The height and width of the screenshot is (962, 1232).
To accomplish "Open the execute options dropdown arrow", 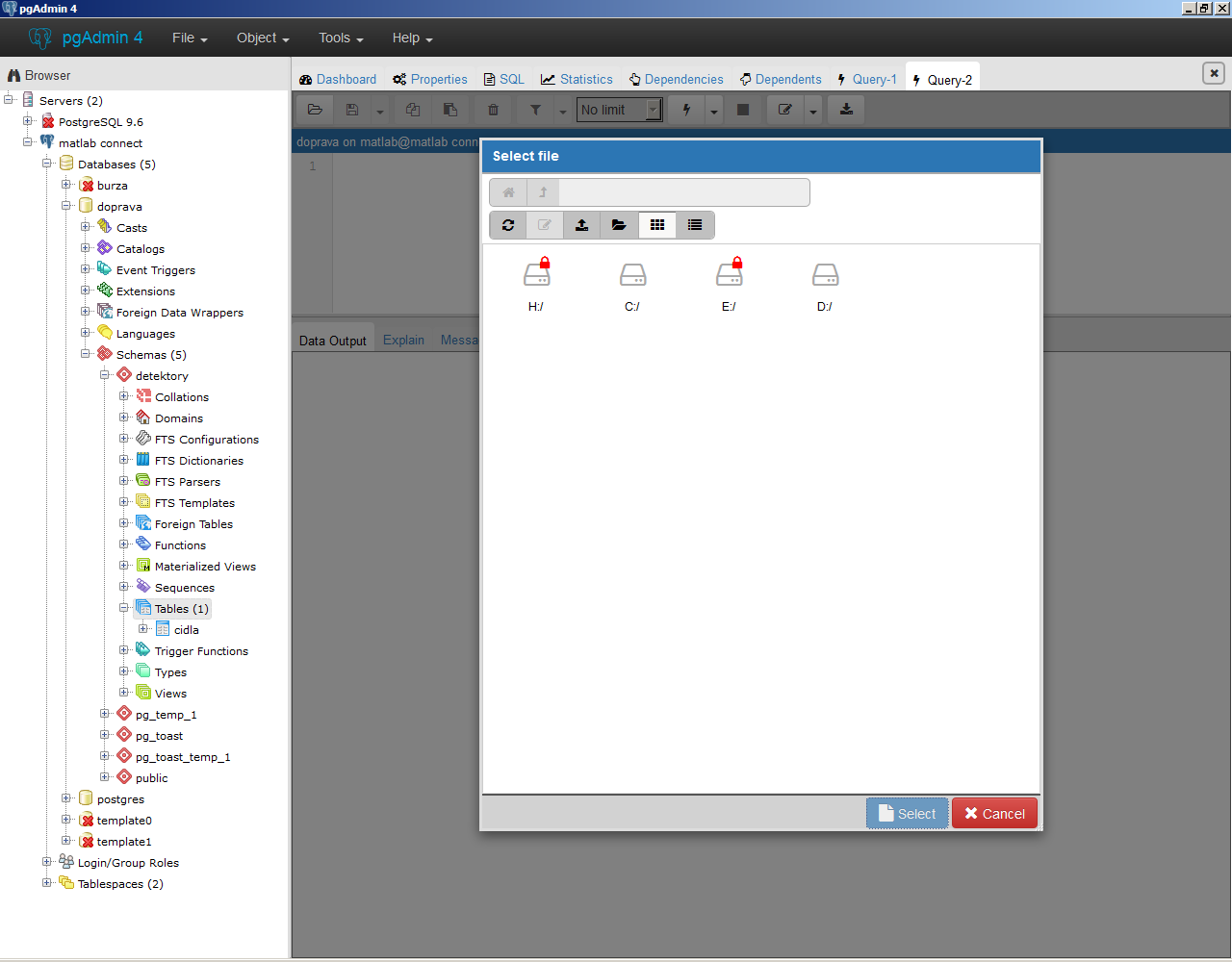I will [x=713, y=110].
